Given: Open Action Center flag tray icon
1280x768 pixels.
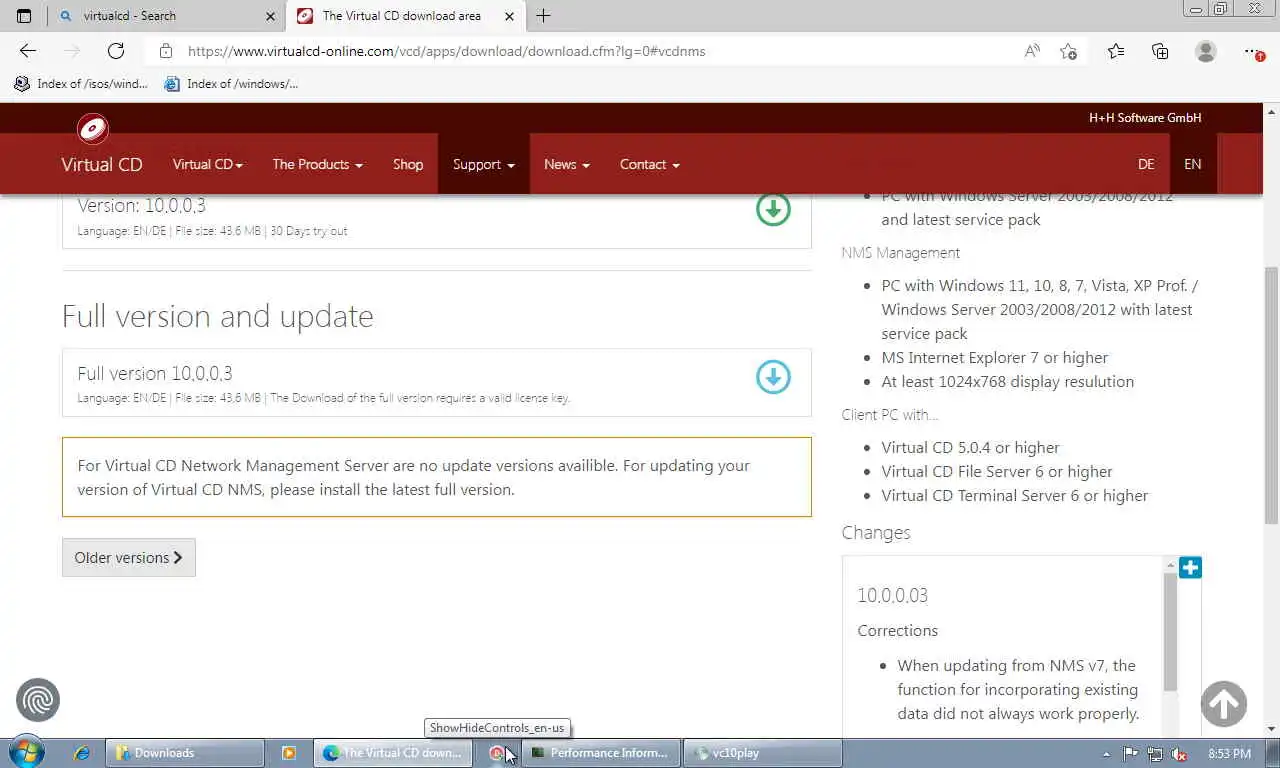Looking at the screenshot, I should click(x=1130, y=754).
